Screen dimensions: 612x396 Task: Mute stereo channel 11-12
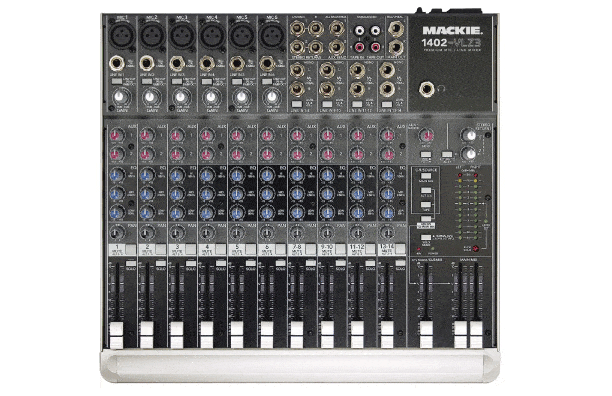(x=371, y=249)
